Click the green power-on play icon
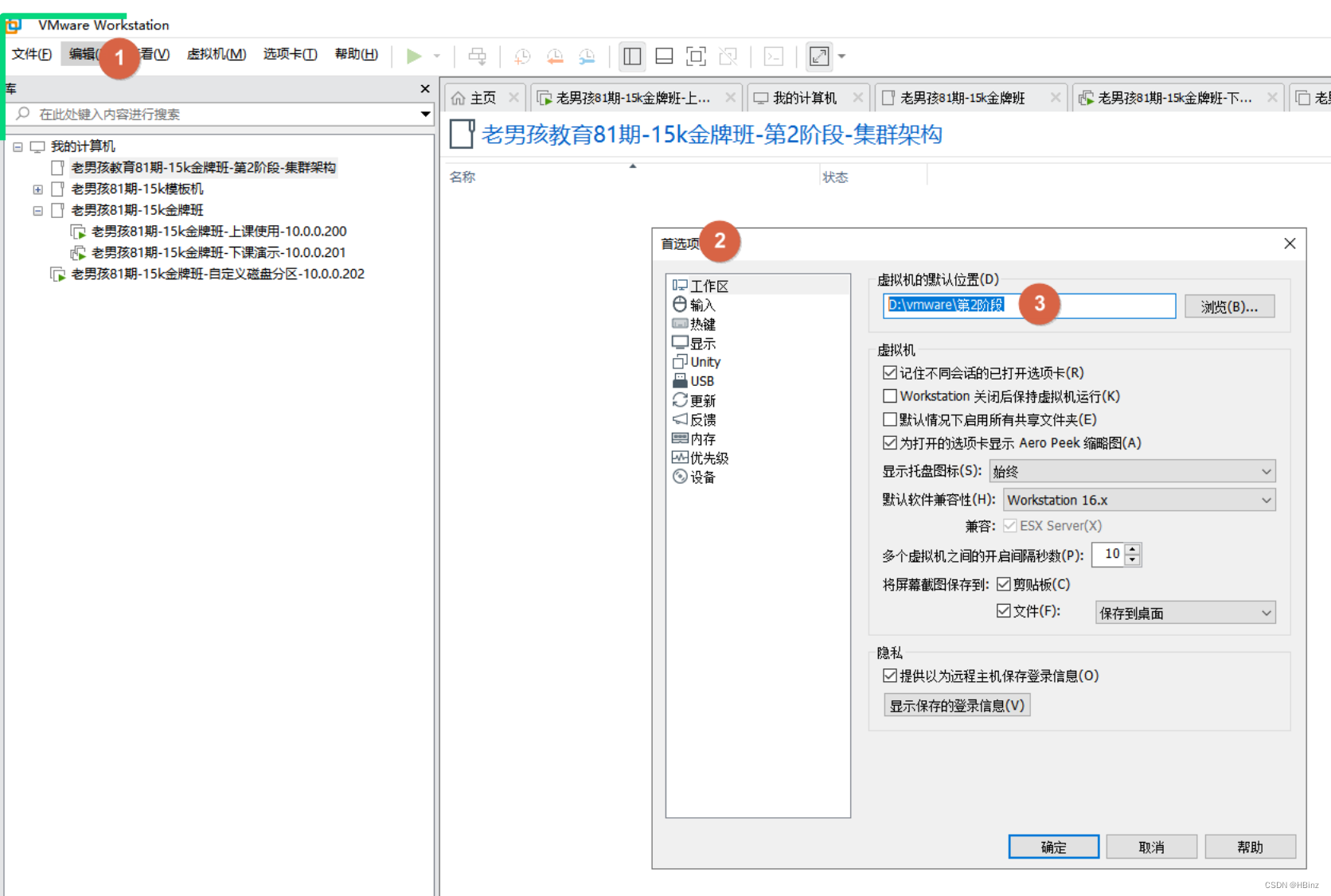Image resolution: width=1331 pixels, height=896 pixels. tap(414, 56)
